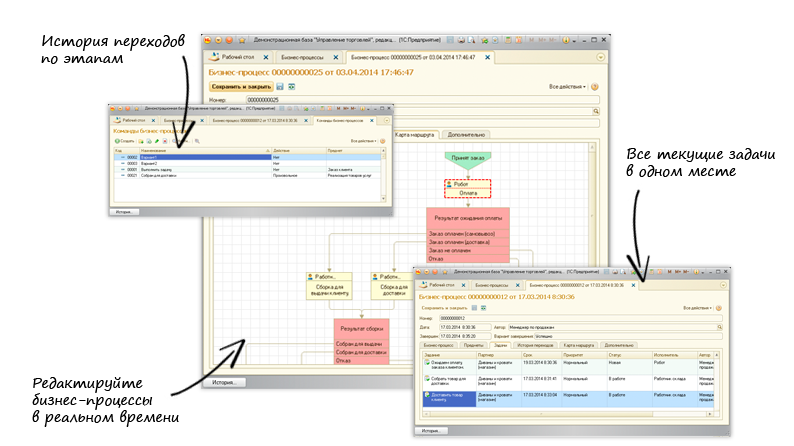794x446 pixels.
Task: Click the help question mark in main window
Action: pos(595,87)
